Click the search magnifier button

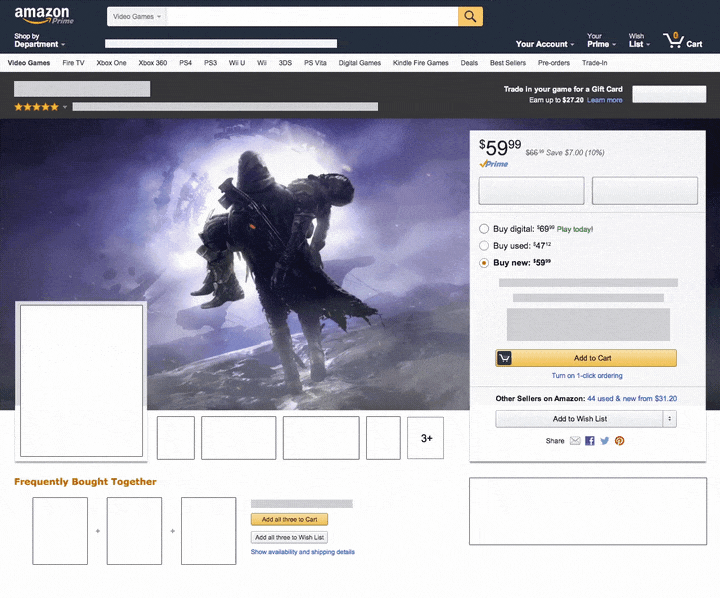[x=470, y=17]
